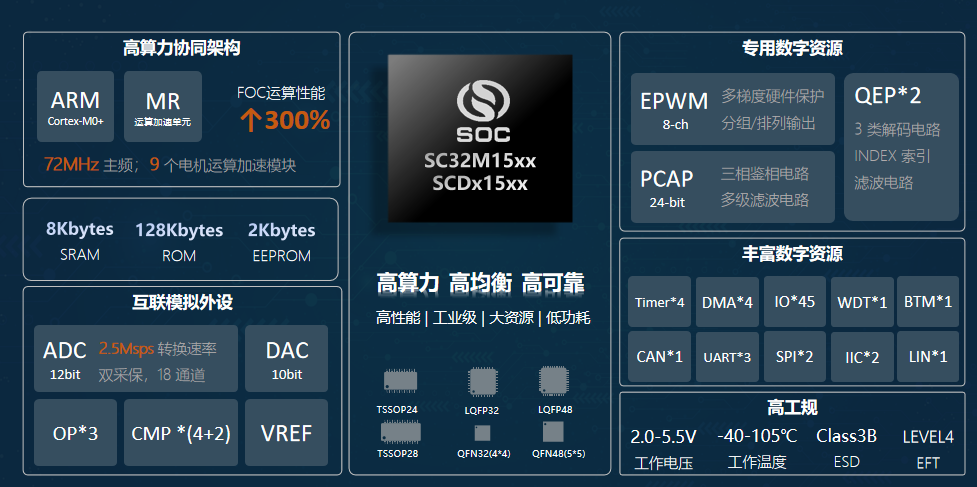The image size is (977, 487).
Task: Click the MR acceleration unit block
Action: click(163, 106)
